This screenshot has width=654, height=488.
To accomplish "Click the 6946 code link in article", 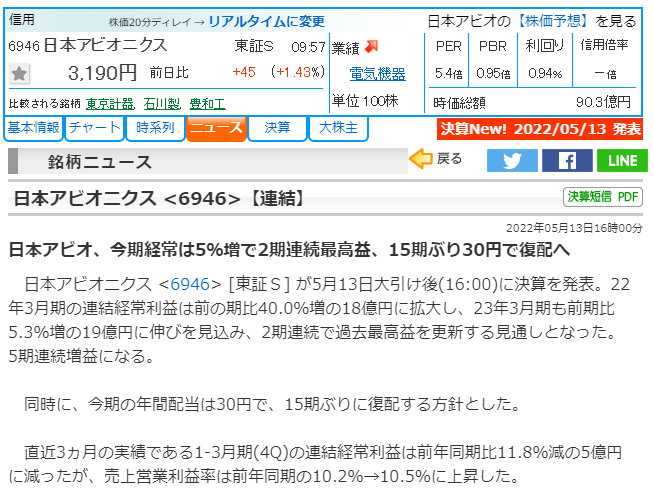I will tap(190, 284).
